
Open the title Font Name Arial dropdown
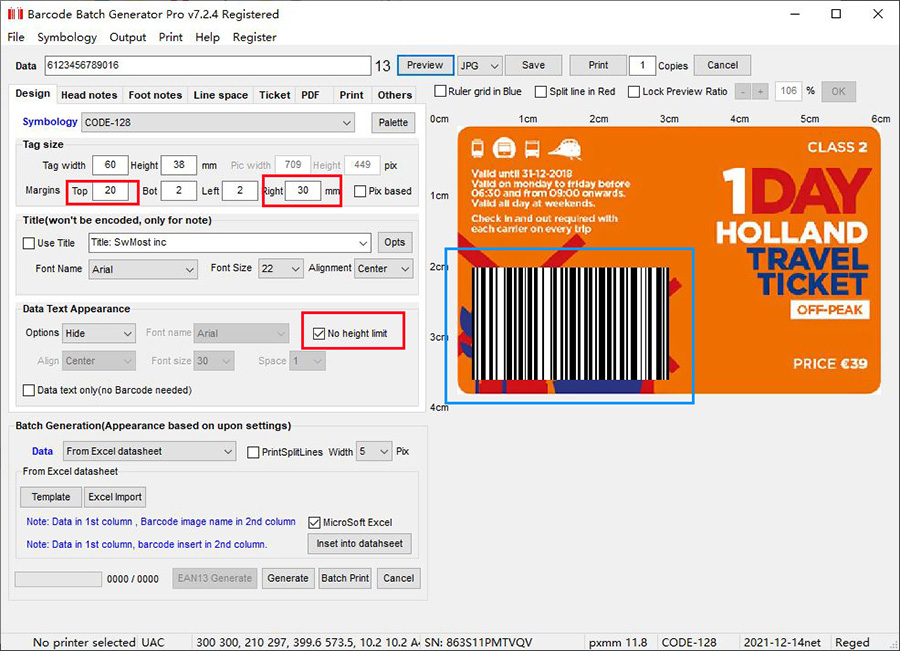pos(143,269)
